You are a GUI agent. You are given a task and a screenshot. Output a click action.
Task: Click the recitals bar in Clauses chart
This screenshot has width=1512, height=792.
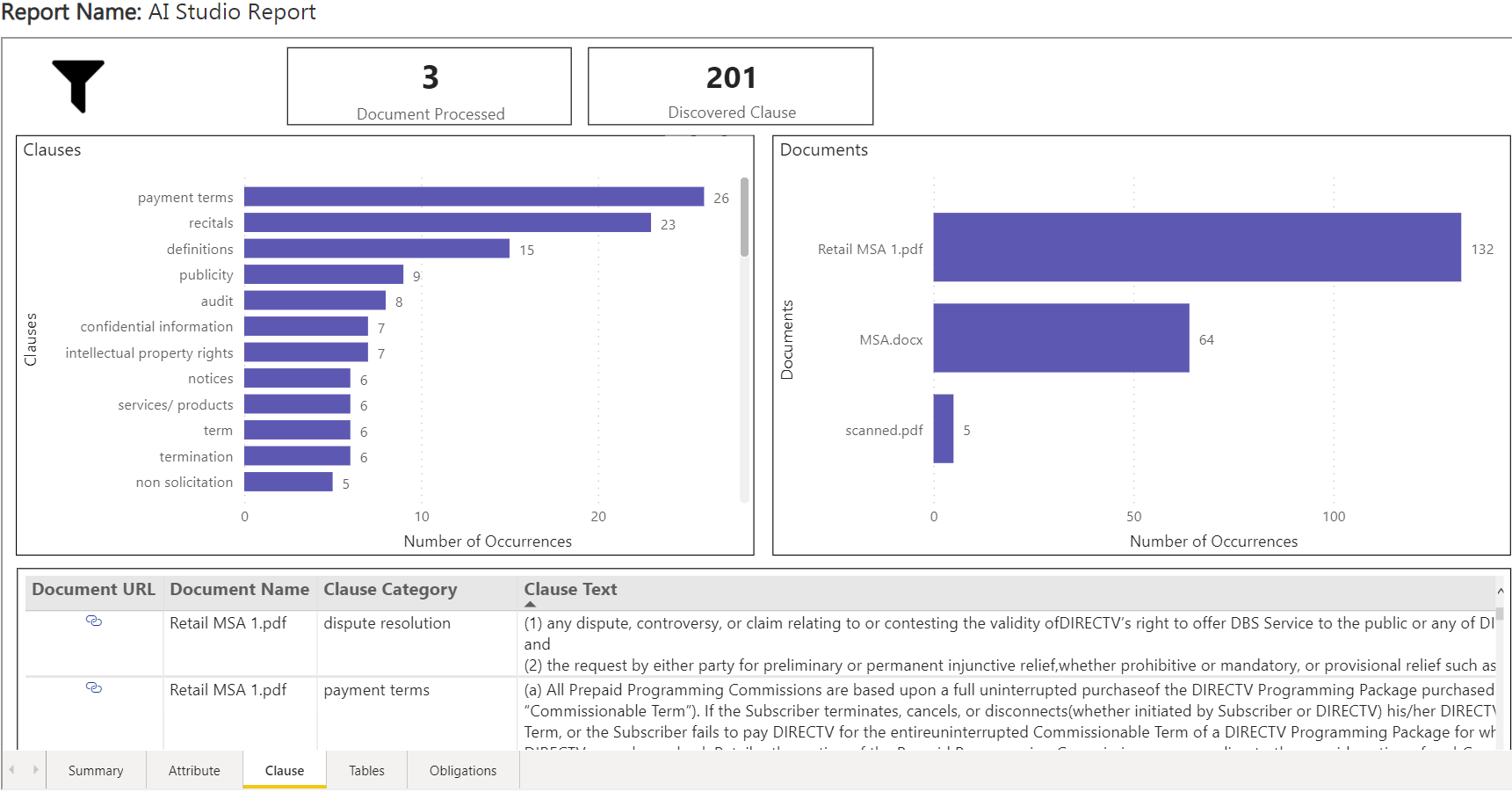pos(447,223)
